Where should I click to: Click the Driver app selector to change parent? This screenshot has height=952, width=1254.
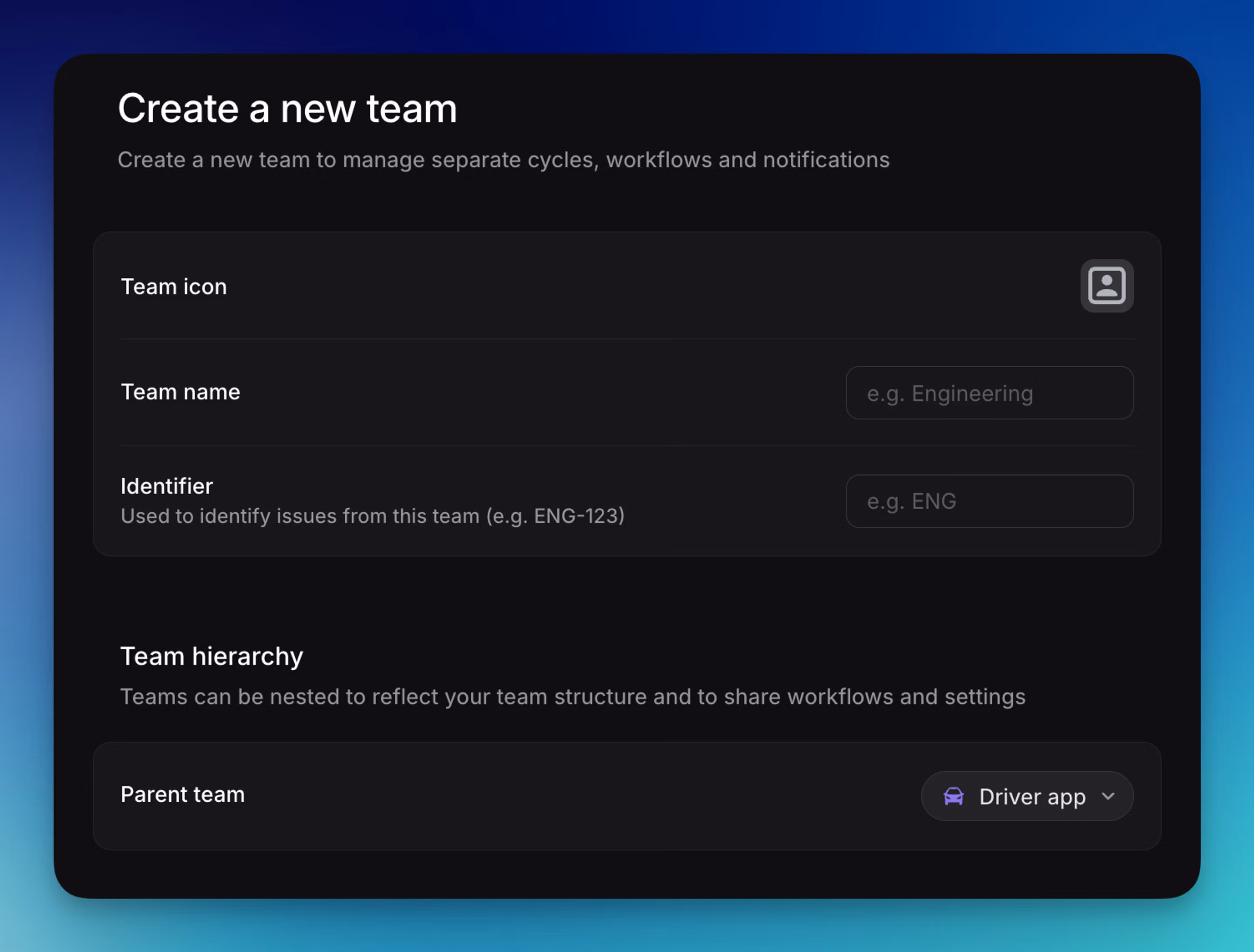[x=1027, y=796]
